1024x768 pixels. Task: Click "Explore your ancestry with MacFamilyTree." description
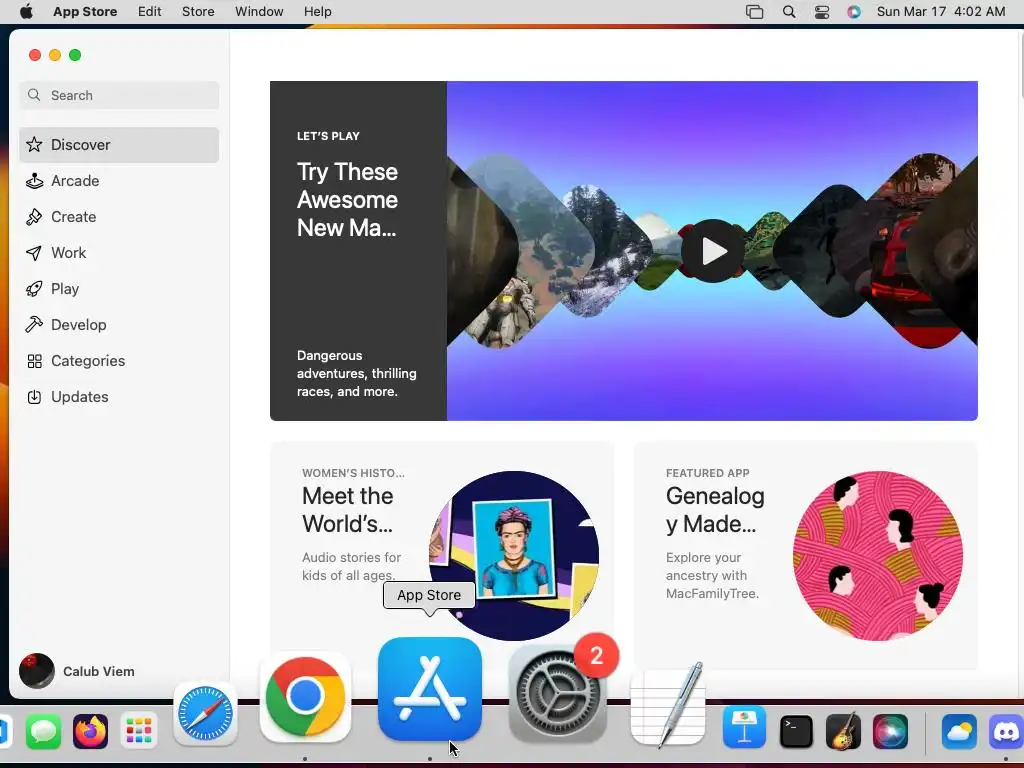pyautogui.click(x=712, y=575)
